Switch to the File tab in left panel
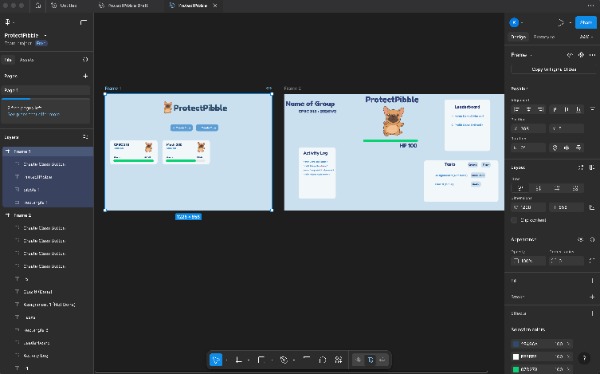The width and height of the screenshot is (600, 374). (x=8, y=60)
